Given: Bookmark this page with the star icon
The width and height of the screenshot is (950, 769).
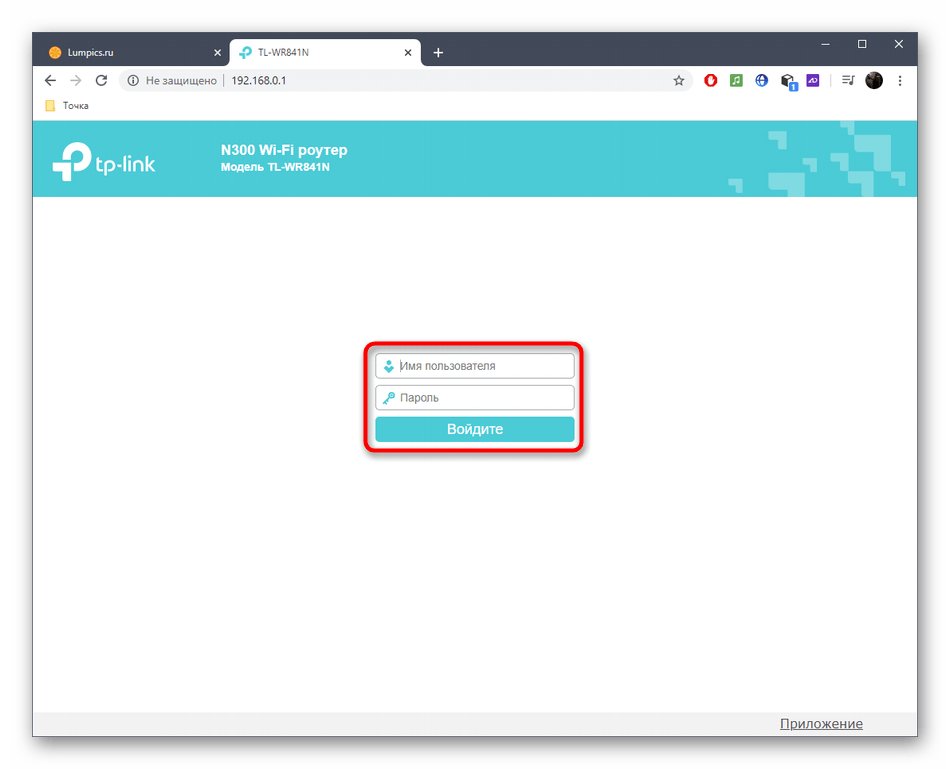Looking at the screenshot, I should 679,81.
